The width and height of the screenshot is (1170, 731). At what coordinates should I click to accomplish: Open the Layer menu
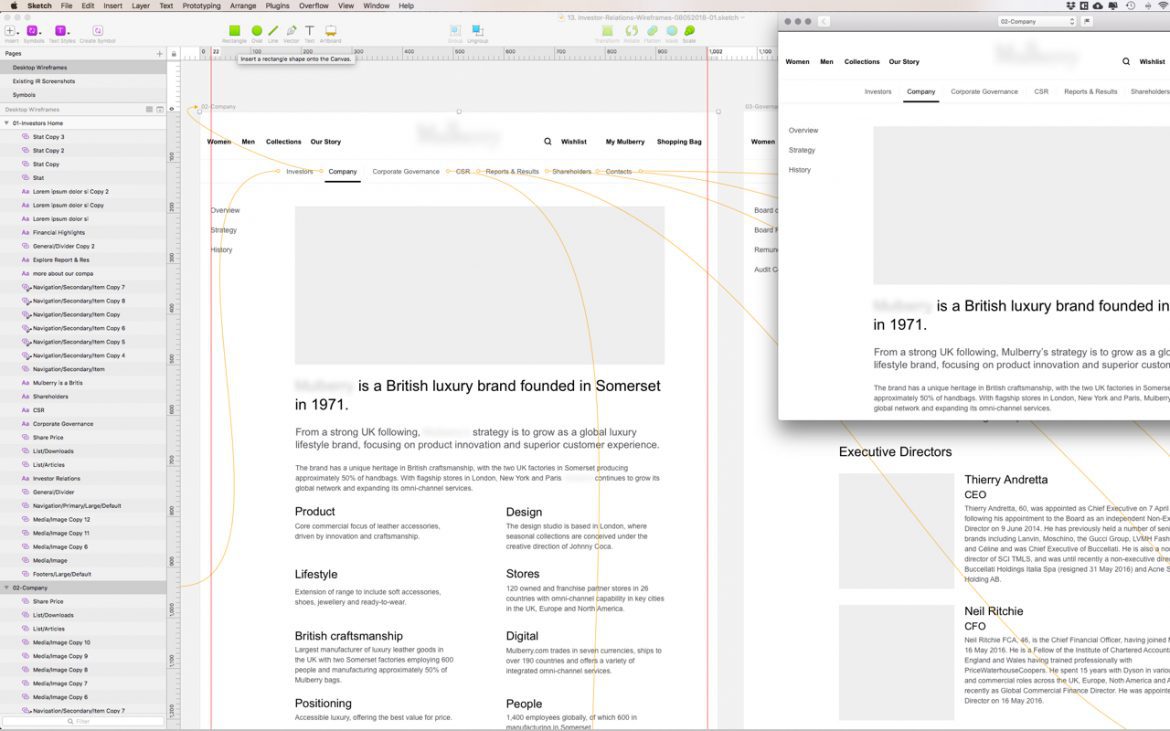click(141, 5)
